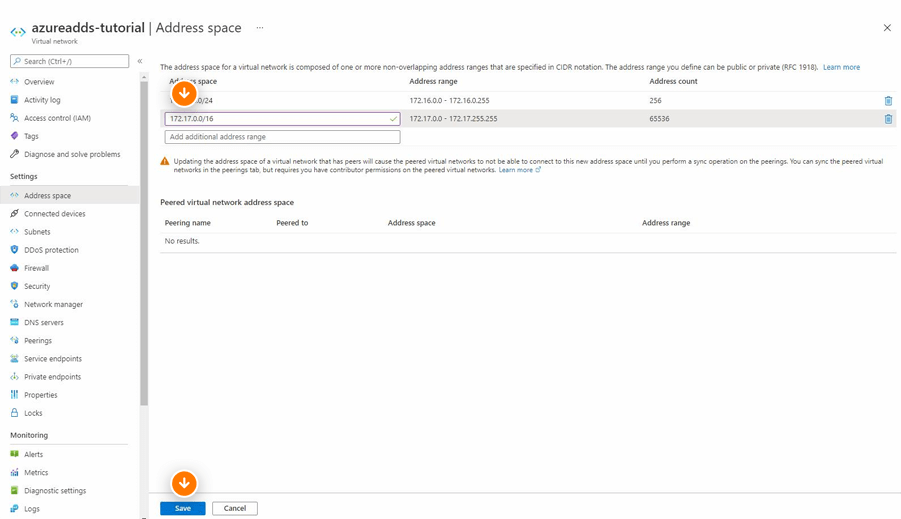Click the Address range column header
This screenshot has width=901, height=519.
[433, 81]
